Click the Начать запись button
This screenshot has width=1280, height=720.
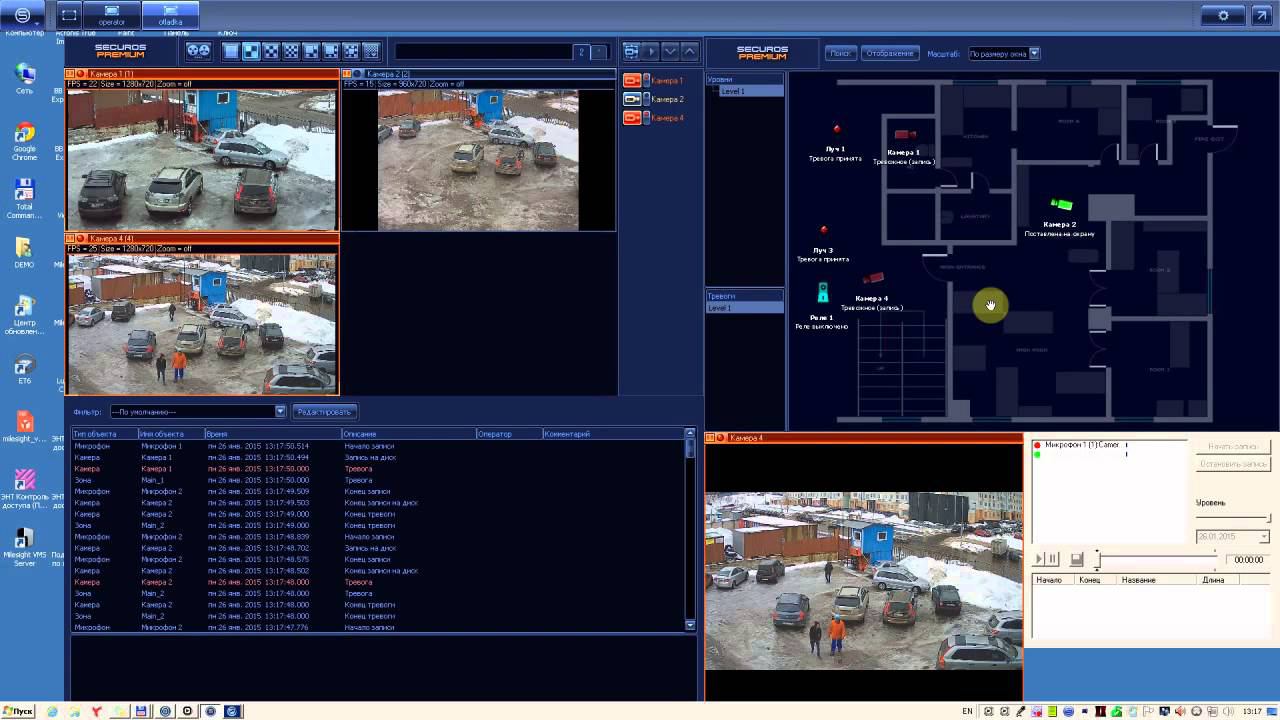click(x=1234, y=447)
